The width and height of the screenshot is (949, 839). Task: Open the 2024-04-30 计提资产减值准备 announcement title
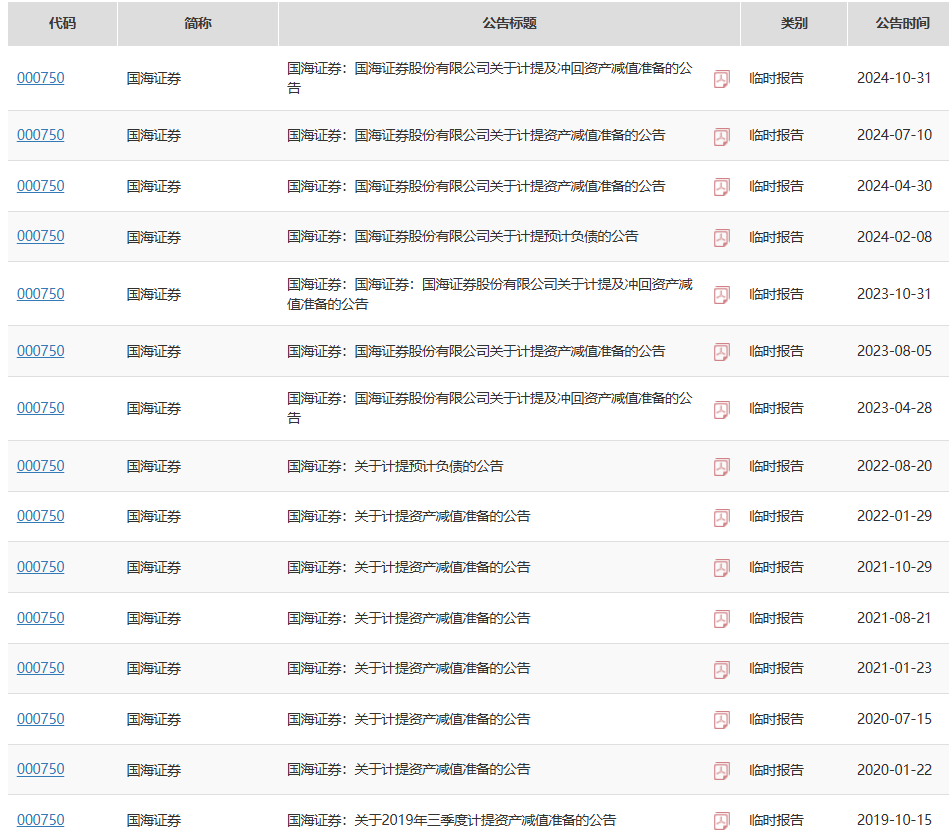[x=476, y=186]
